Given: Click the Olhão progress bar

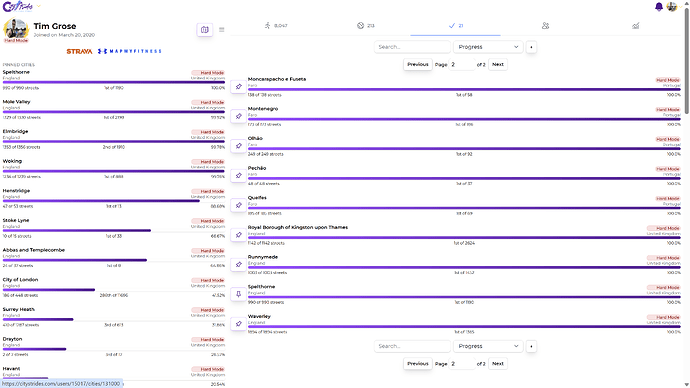Looking at the screenshot, I should click(x=464, y=149).
